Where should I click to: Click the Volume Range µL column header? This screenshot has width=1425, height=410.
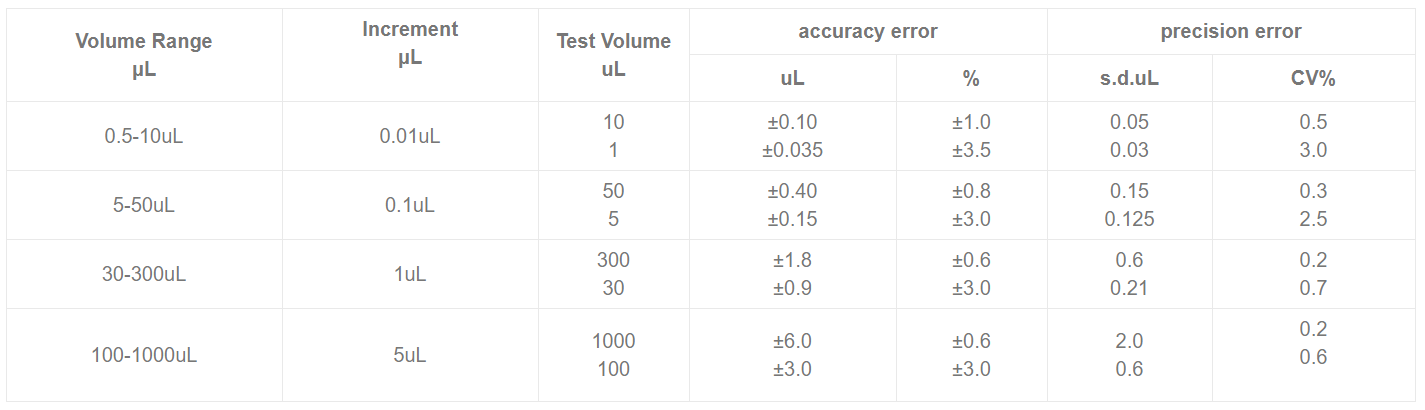point(144,56)
